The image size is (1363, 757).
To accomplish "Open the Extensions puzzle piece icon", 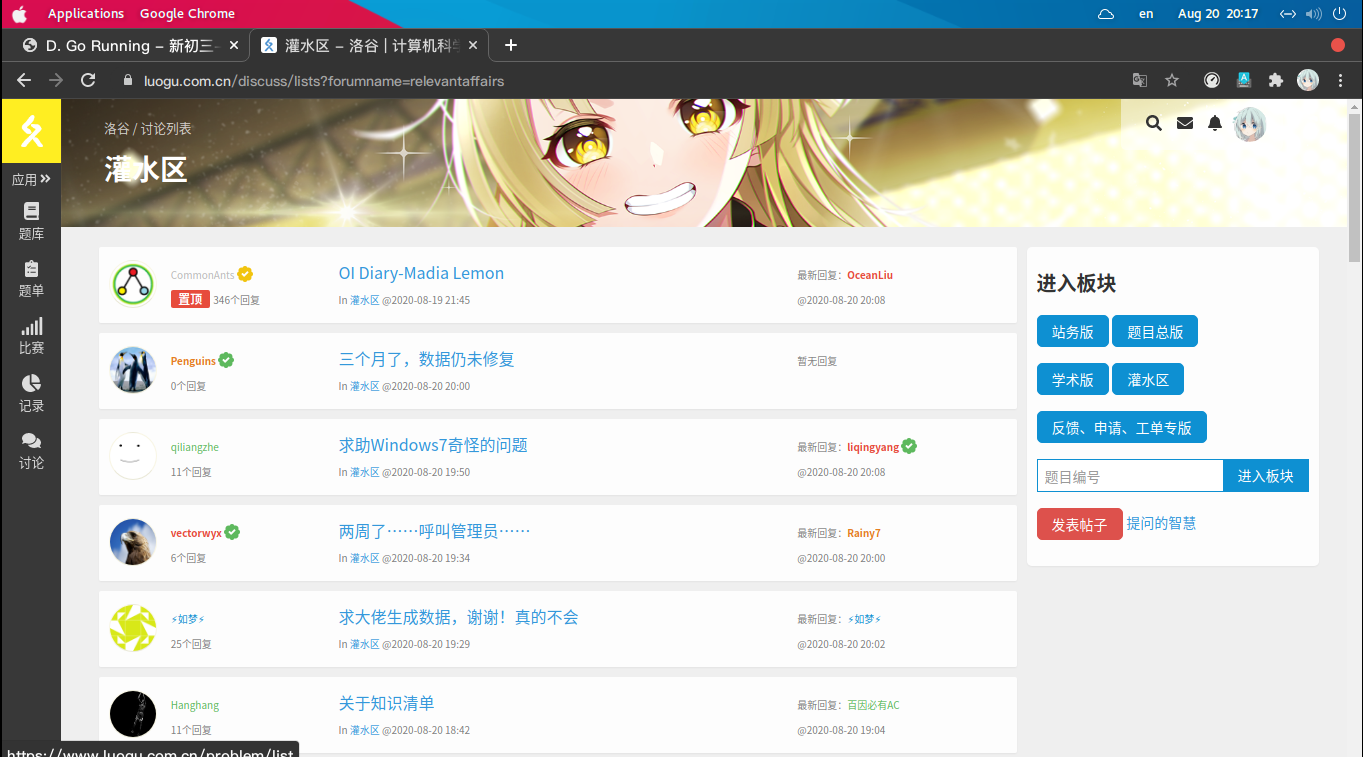I will tap(1276, 80).
